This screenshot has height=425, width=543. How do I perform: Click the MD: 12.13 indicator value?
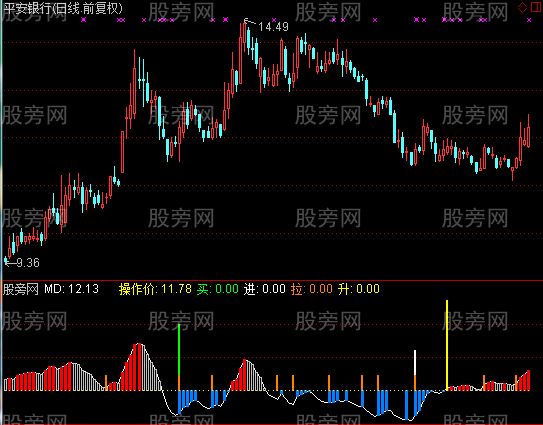coord(71,289)
